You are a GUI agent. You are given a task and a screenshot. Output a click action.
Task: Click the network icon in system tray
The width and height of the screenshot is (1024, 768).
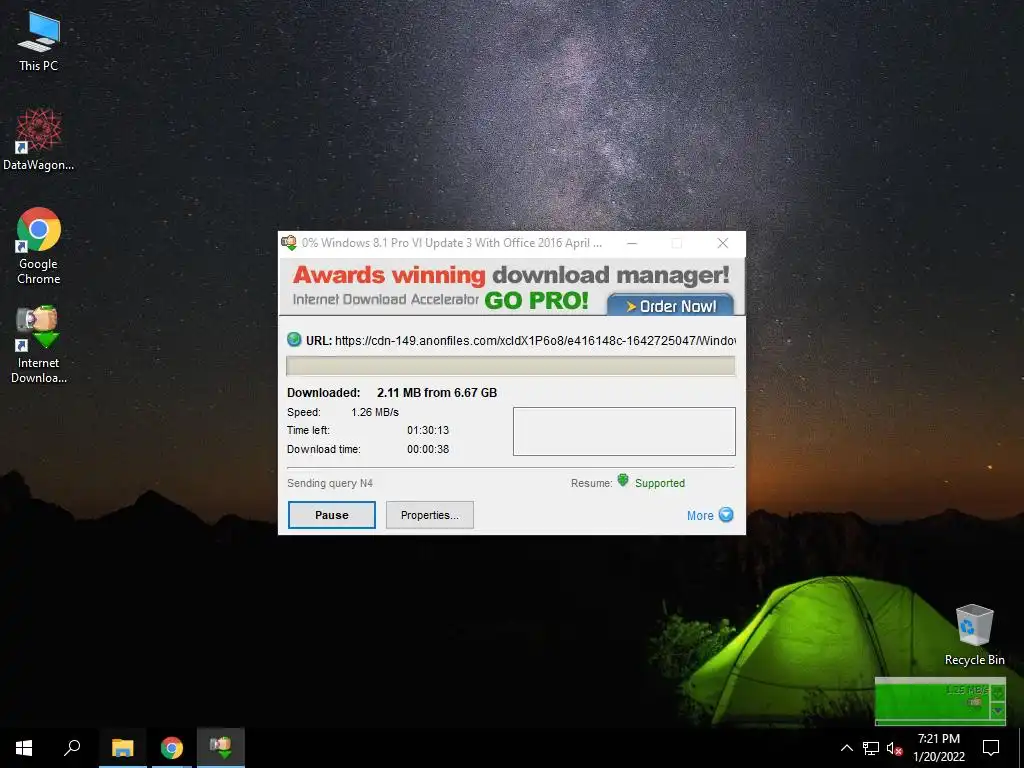tap(871, 748)
